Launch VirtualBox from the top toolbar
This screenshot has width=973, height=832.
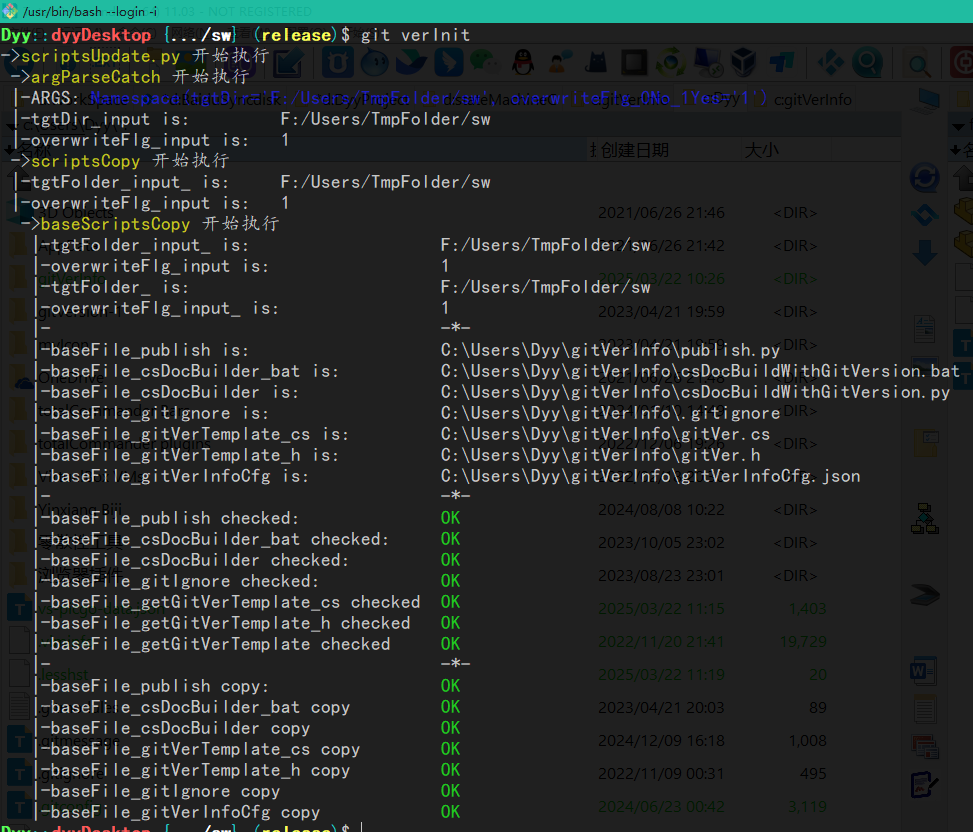coord(745,62)
